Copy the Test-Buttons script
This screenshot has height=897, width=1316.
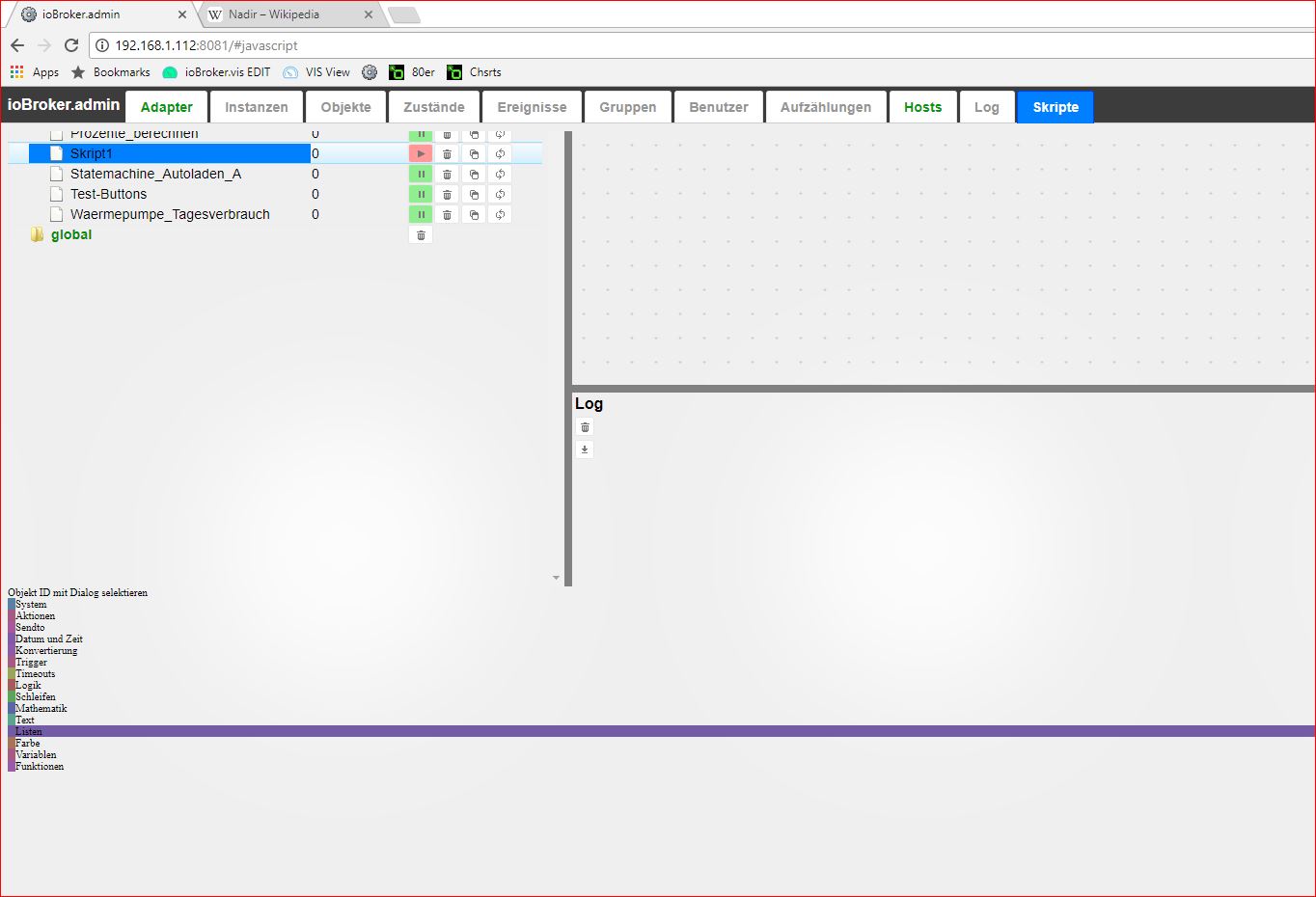pos(474,194)
